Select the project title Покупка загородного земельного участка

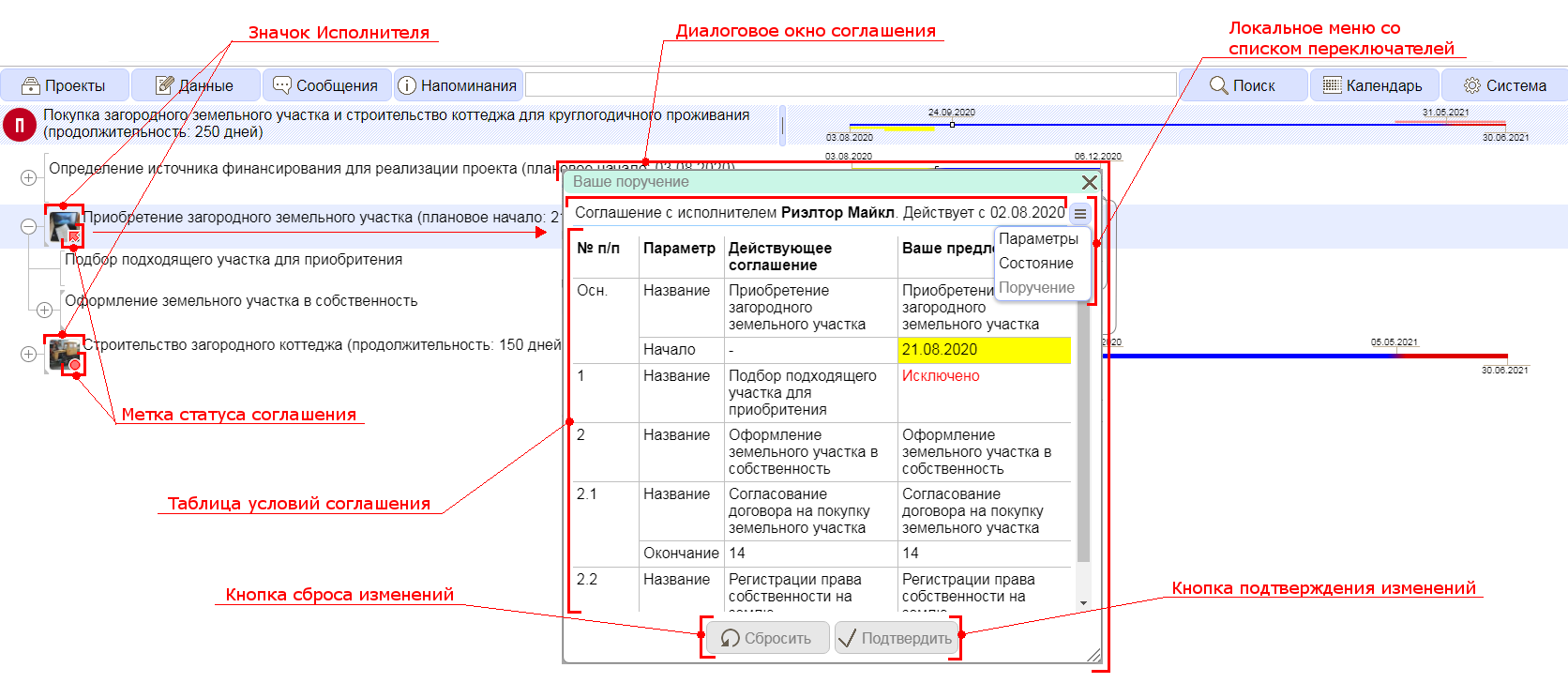[397, 124]
